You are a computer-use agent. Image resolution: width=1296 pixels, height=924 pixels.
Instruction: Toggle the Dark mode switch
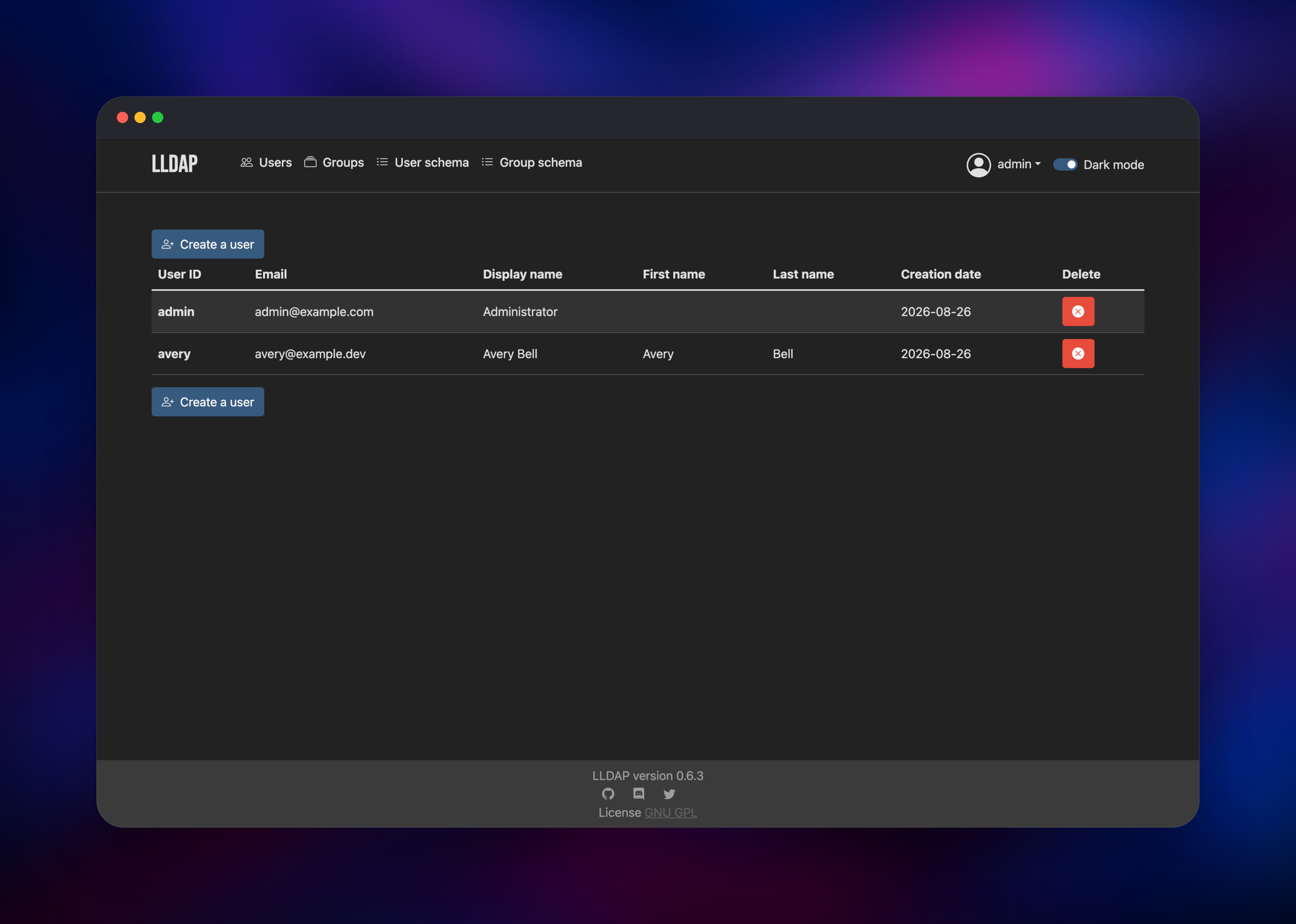[x=1065, y=164]
